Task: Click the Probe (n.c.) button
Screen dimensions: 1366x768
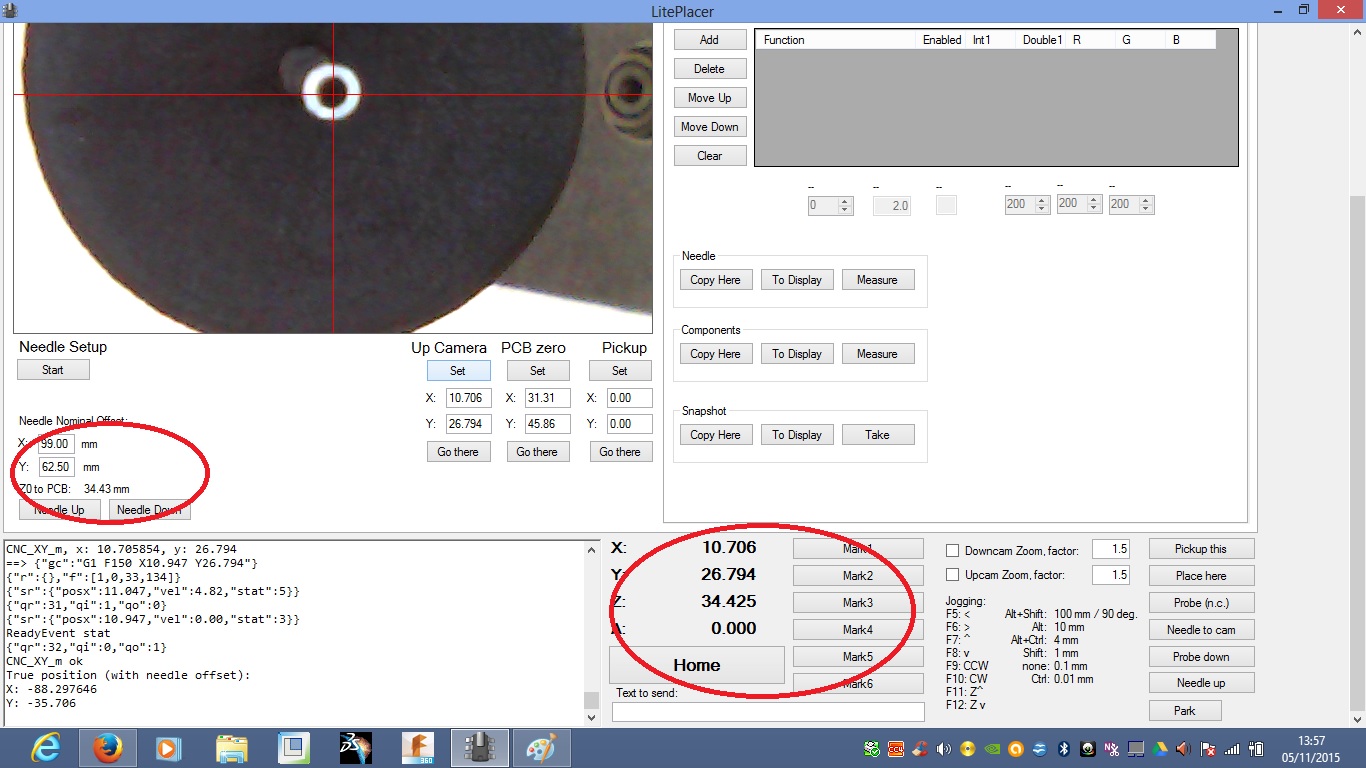Action: coord(1201,603)
